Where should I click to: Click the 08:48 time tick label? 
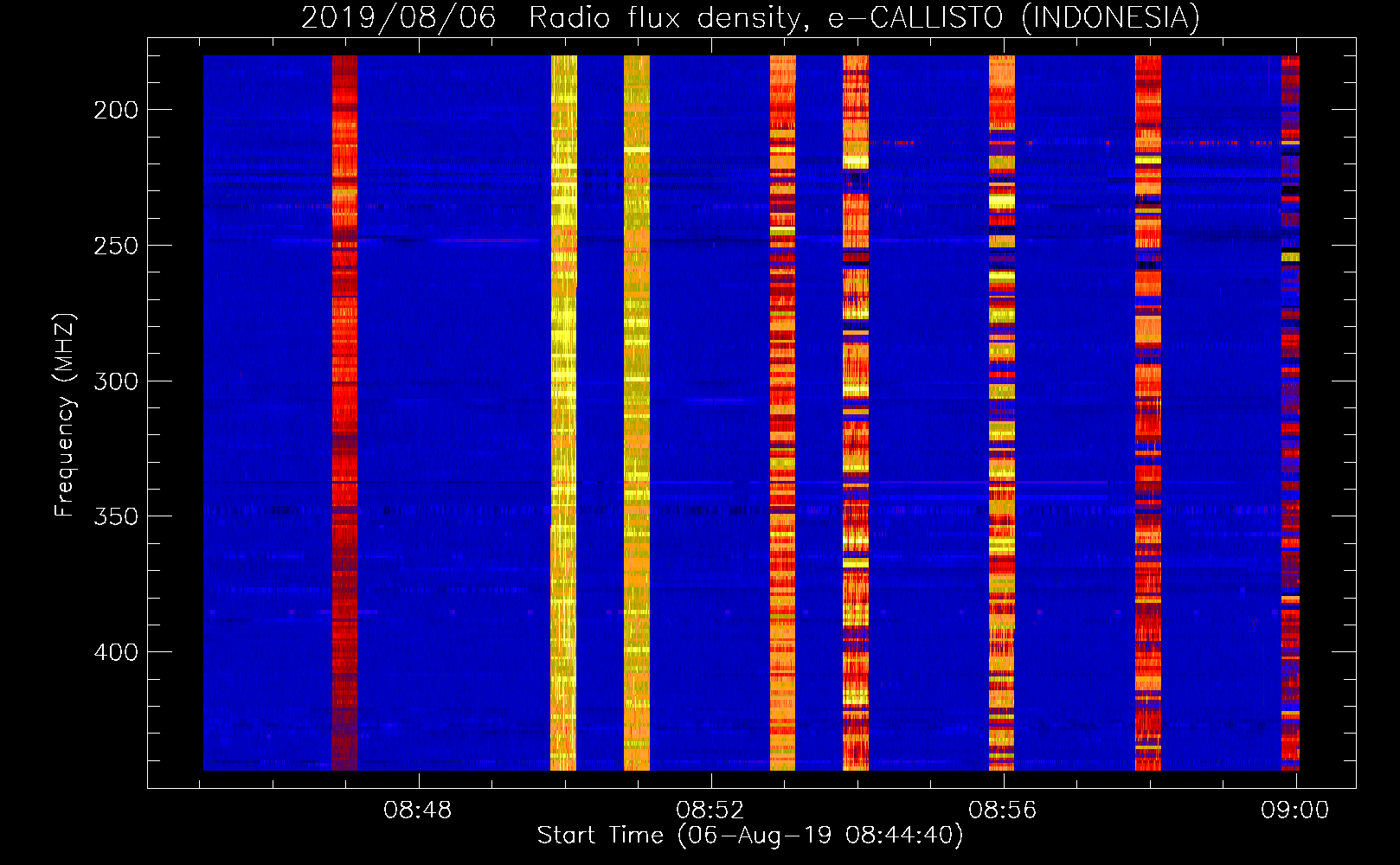click(x=418, y=811)
